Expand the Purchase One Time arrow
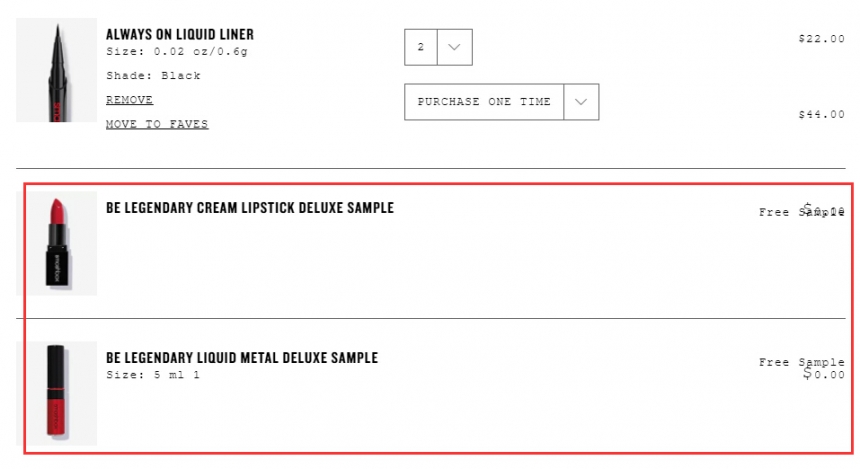Image resolution: width=860 pixels, height=469 pixels. tap(581, 102)
